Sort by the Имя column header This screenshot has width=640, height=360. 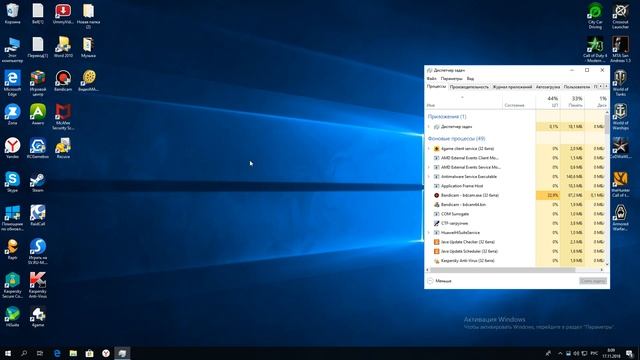[463, 102]
